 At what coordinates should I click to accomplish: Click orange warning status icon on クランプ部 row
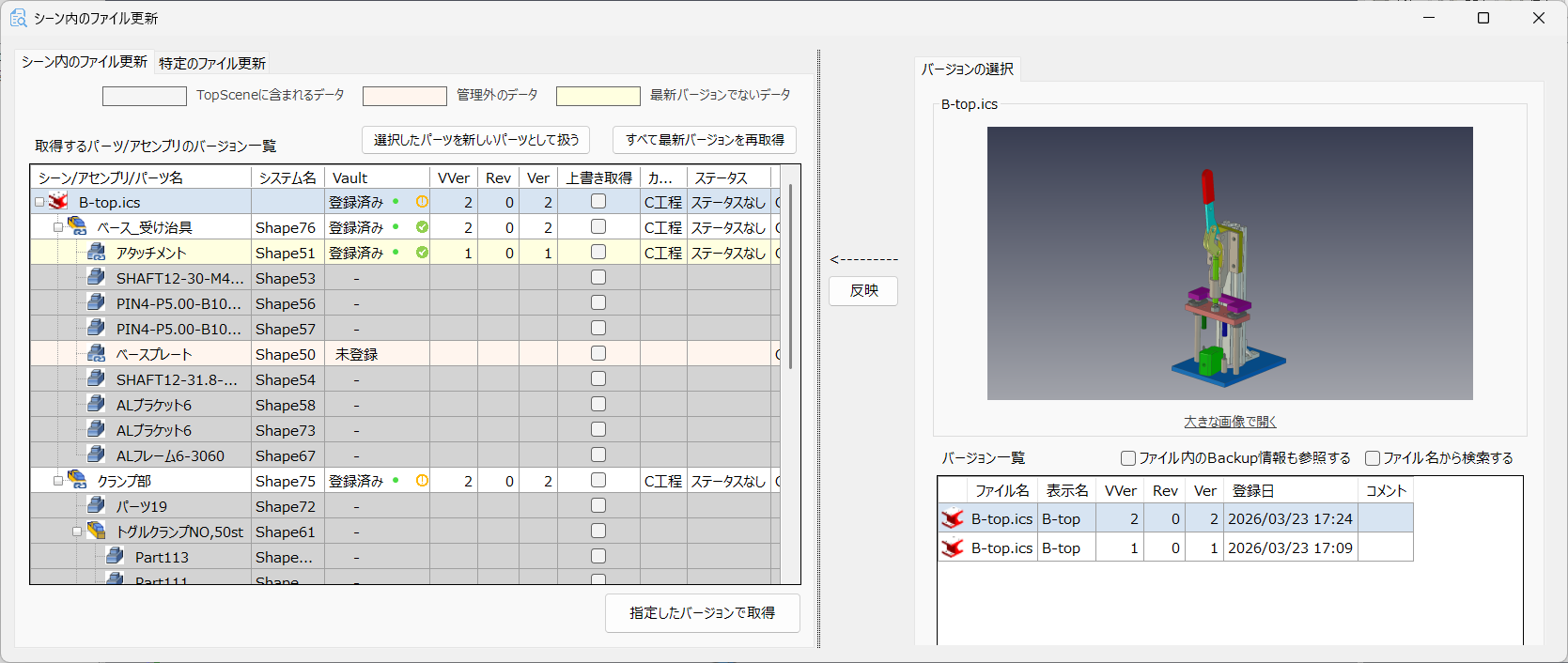tap(422, 480)
